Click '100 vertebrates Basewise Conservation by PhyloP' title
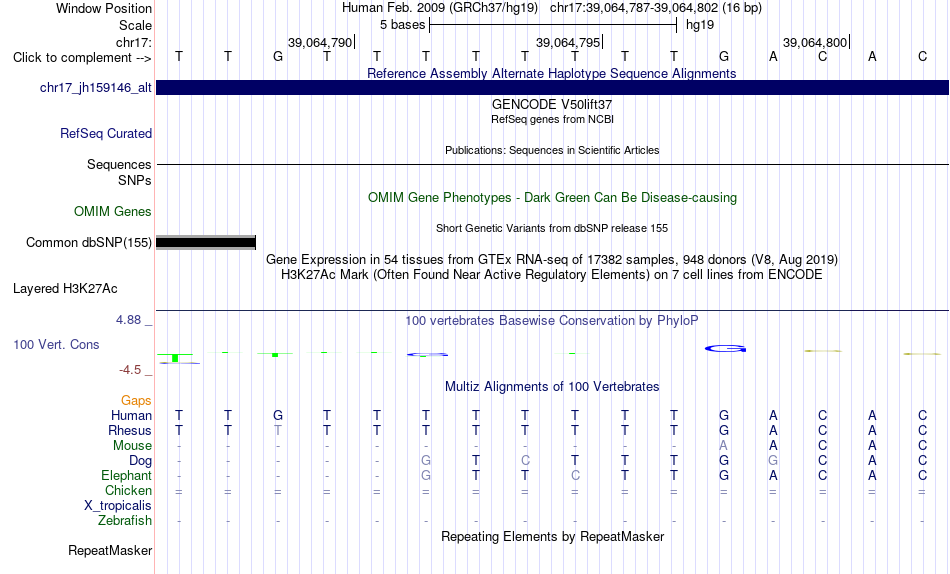Screen dimensions: 950x574 (552, 321)
